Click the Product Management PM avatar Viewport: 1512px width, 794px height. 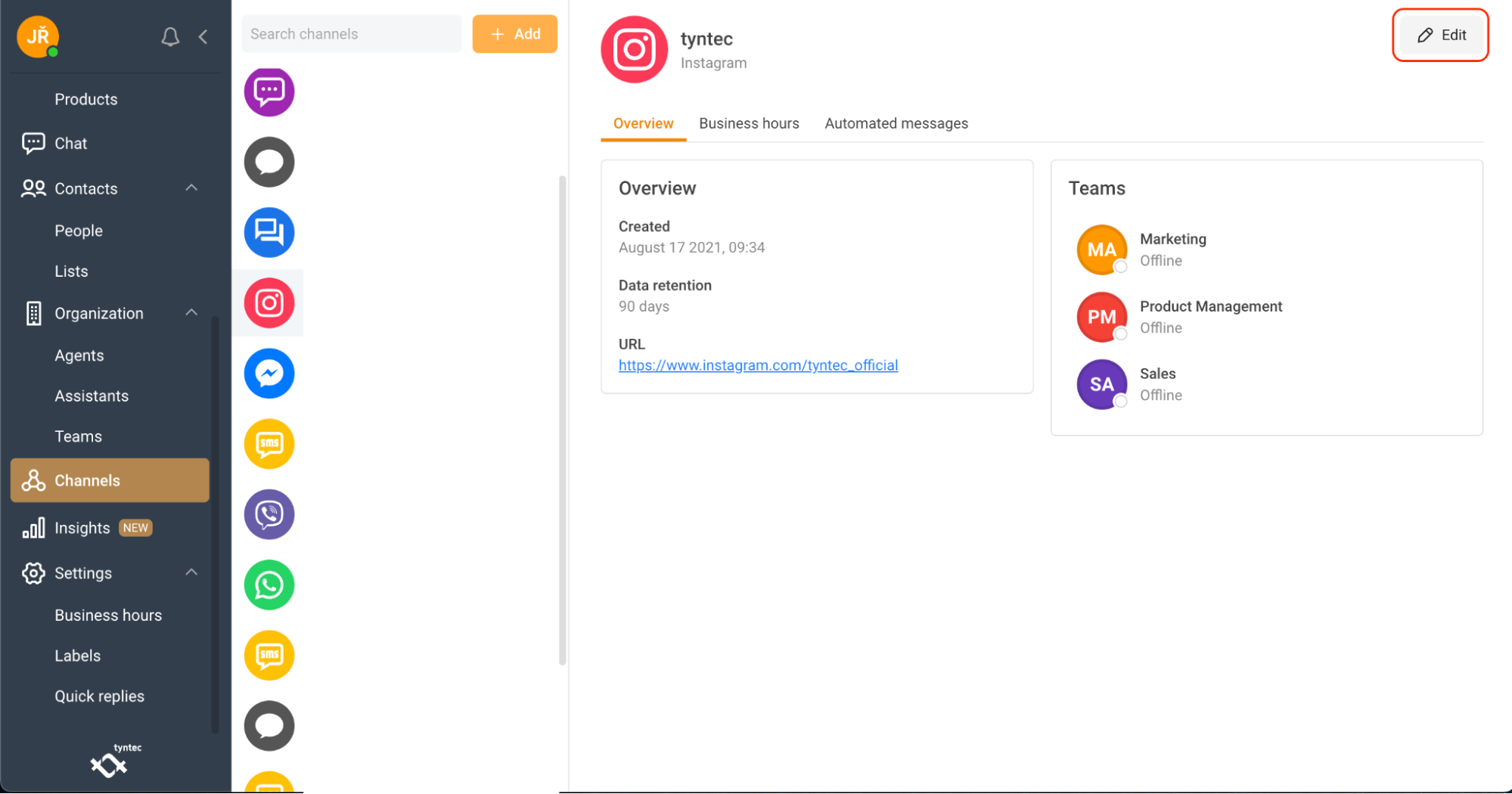[1101, 317]
